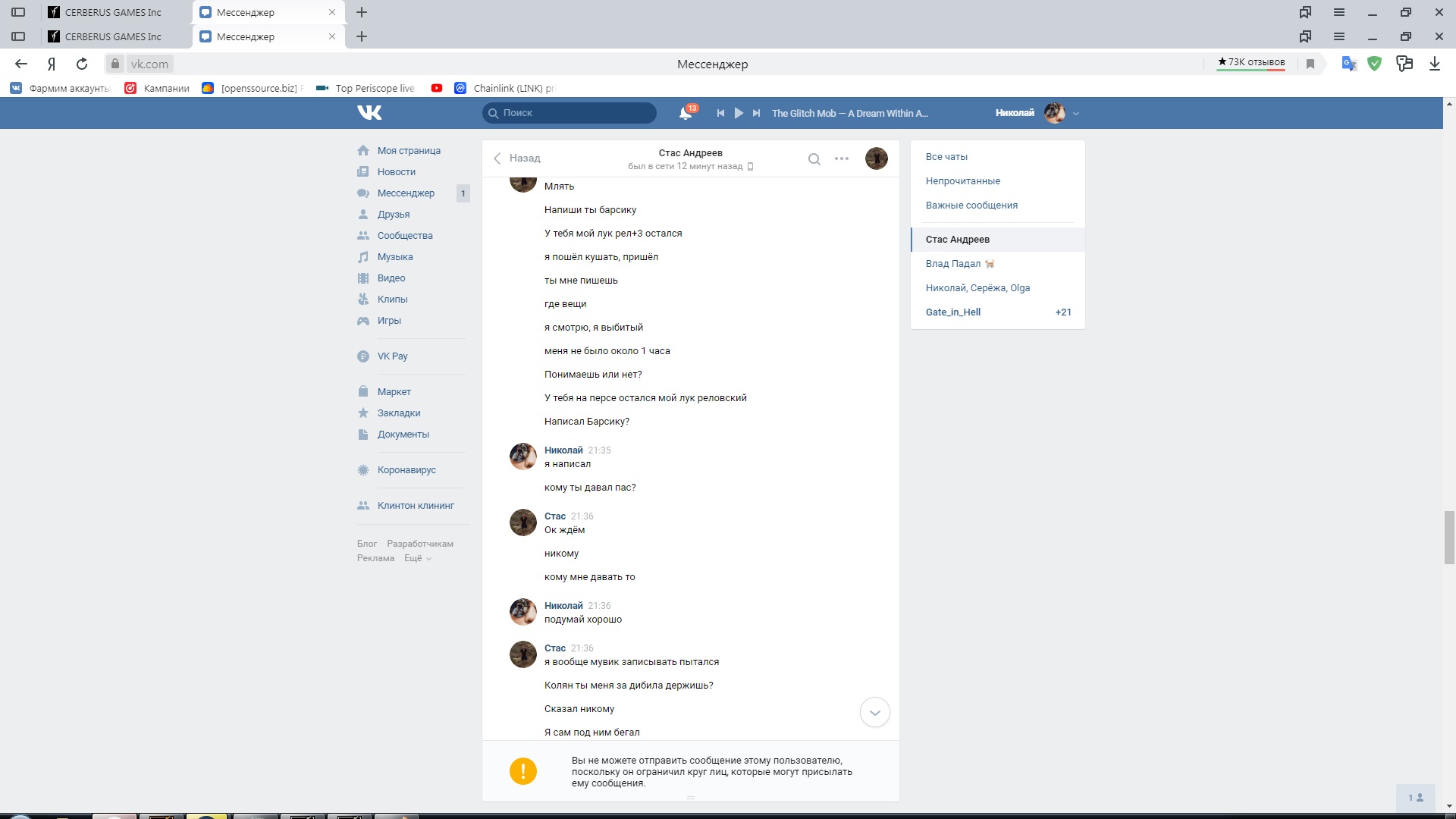This screenshot has height=819, width=1456.
Task: Click the Блог footer link
Action: click(x=367, y=544)
